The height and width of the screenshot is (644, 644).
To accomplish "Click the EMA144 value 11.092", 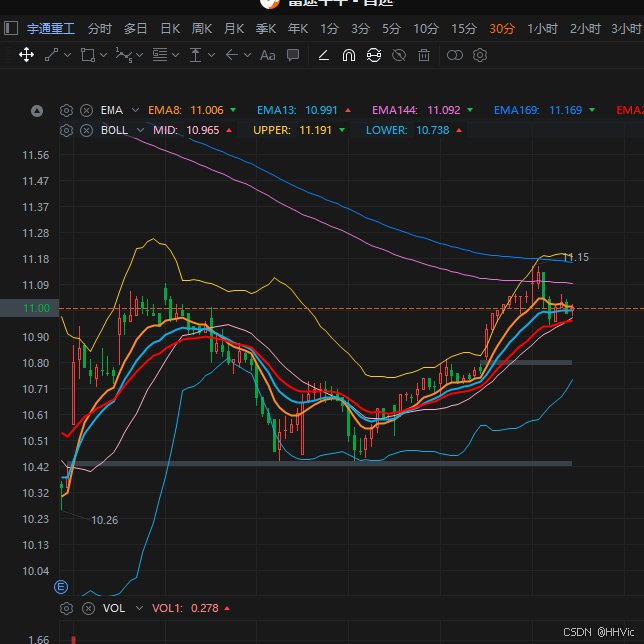I will (x=444, y=110).
